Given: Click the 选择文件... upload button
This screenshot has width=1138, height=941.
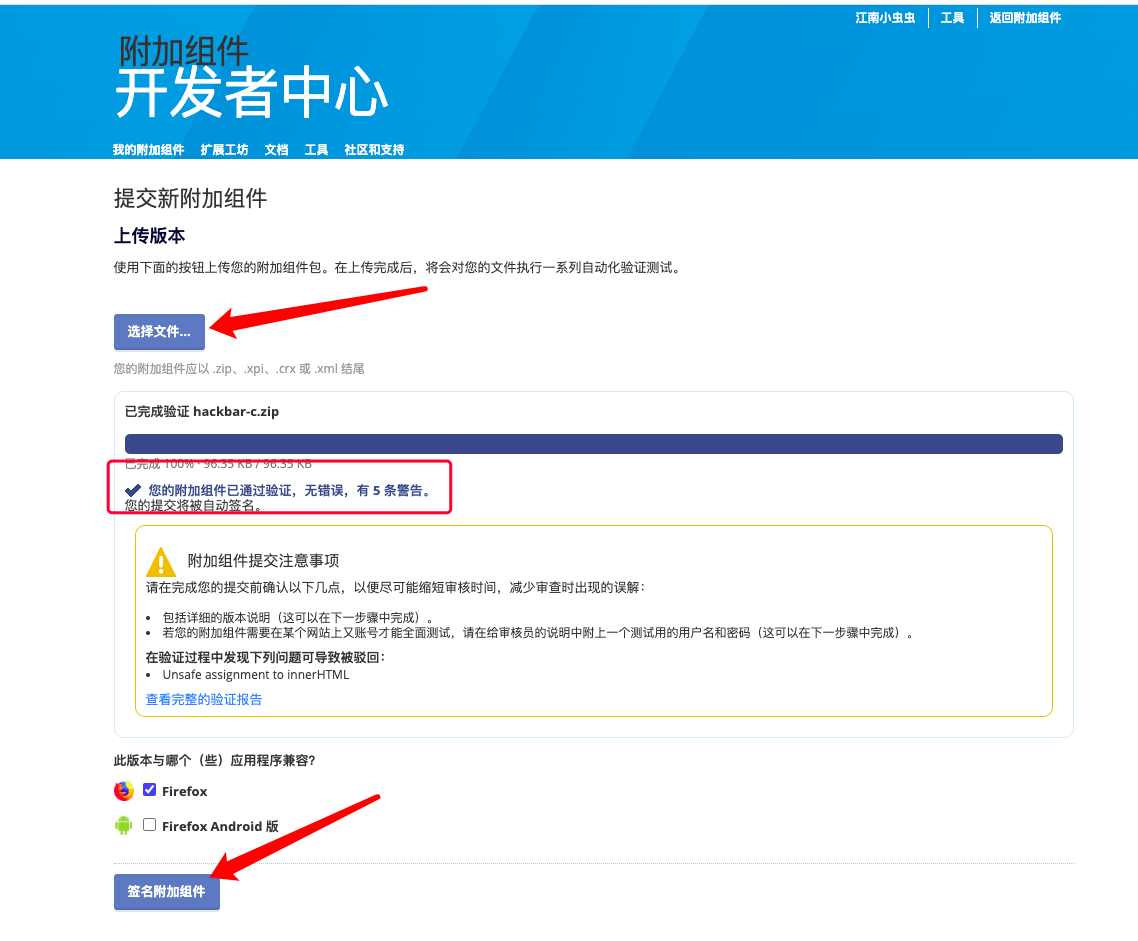Looking at the screenshot, I should coord(159,332).
